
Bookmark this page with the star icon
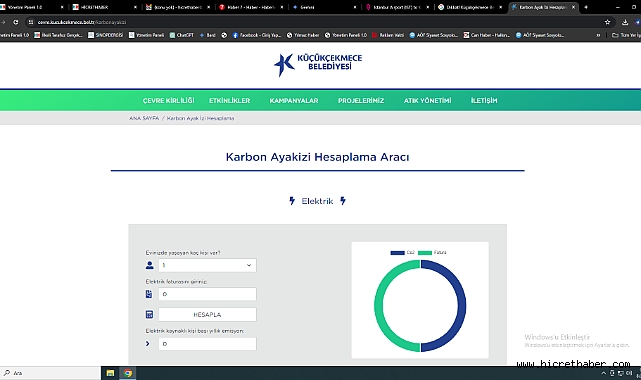pyautogui.click(x=607, y=22)
